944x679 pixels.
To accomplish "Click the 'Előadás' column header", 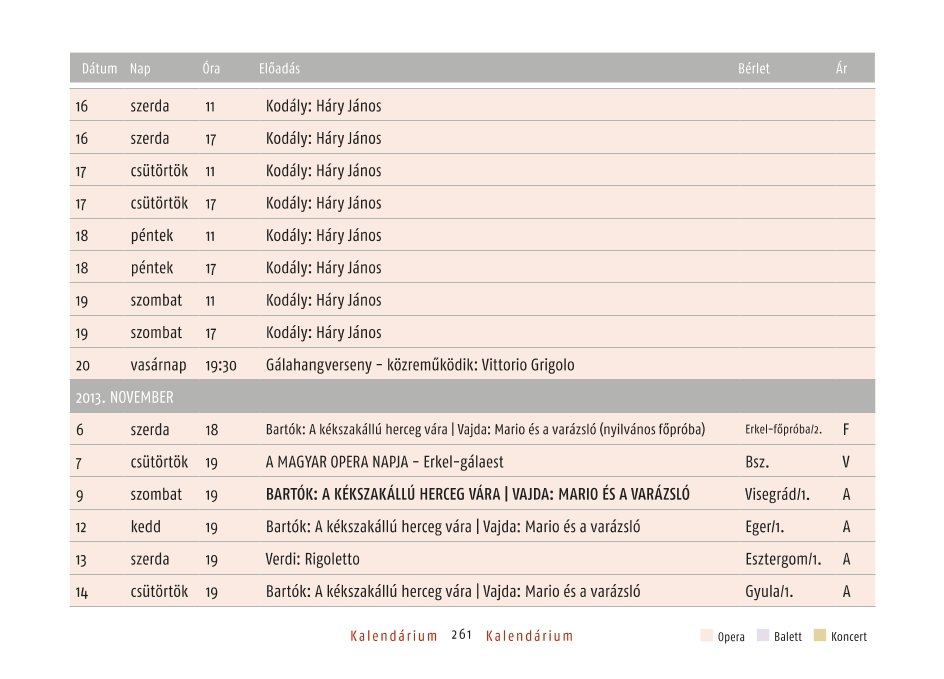I will pyautogui.click(x=279, y=69).
